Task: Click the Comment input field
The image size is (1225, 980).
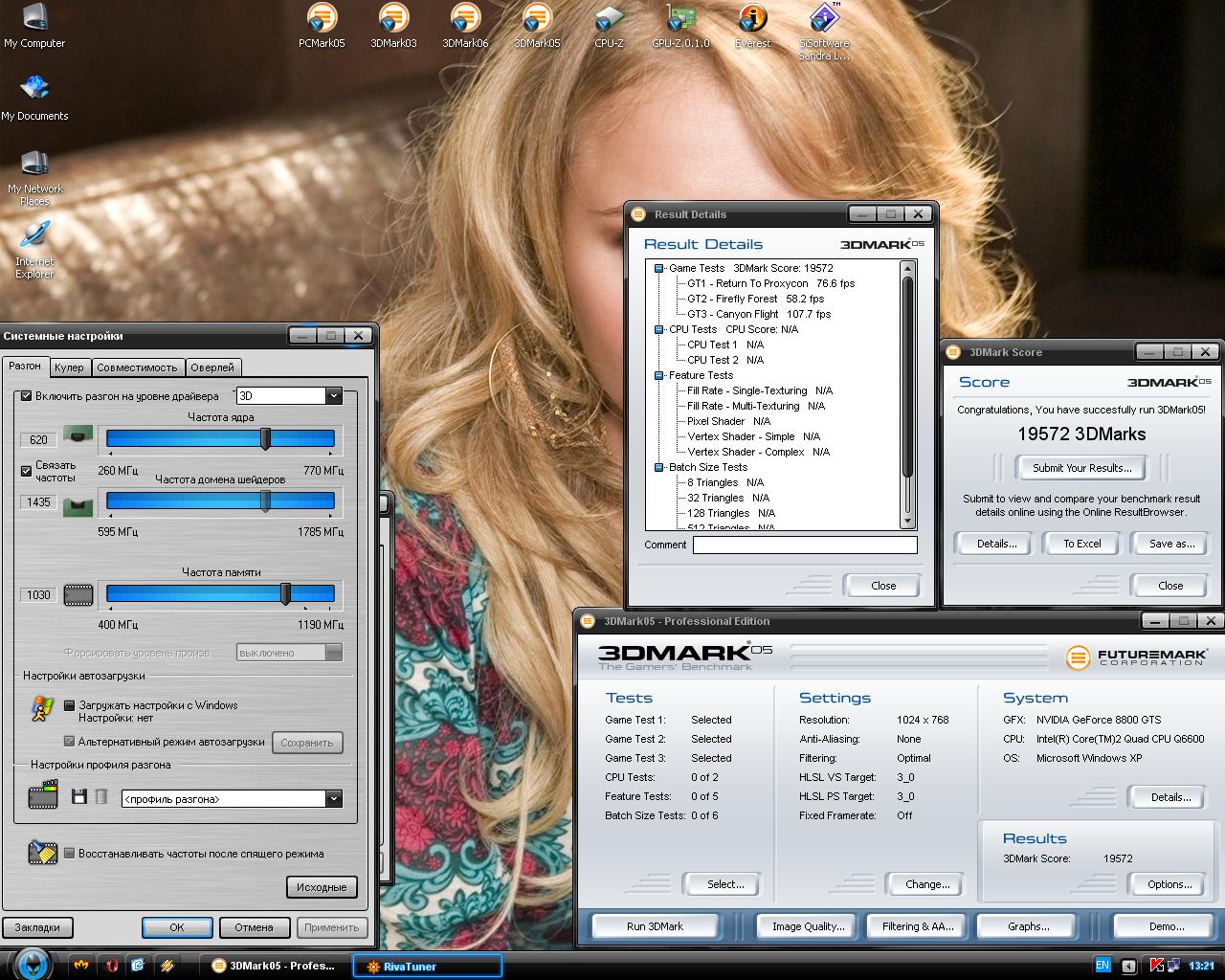Action: pos(805,545)
